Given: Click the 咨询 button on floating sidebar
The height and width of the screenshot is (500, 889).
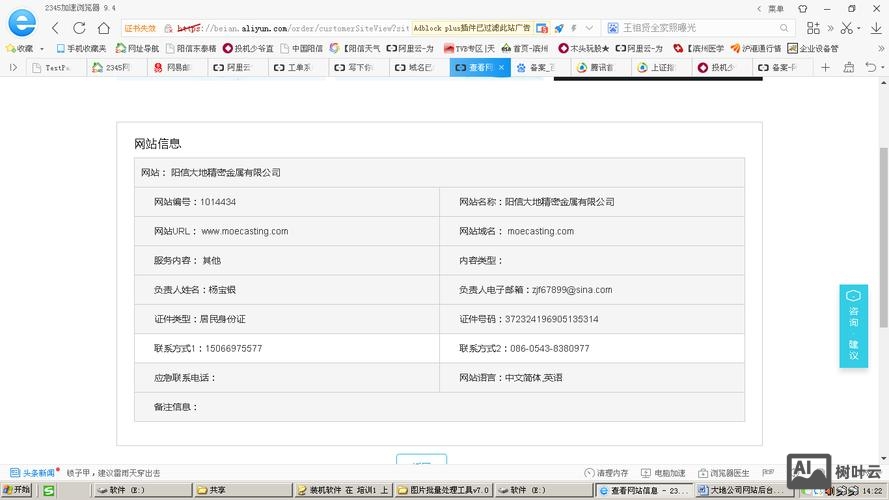Looking at the screenshot, I should [x=853, y=309].
